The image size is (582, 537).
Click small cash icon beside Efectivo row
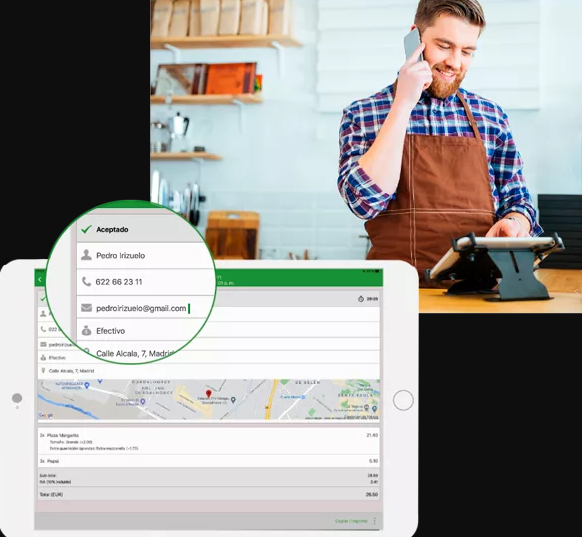(x=43, y=358)
